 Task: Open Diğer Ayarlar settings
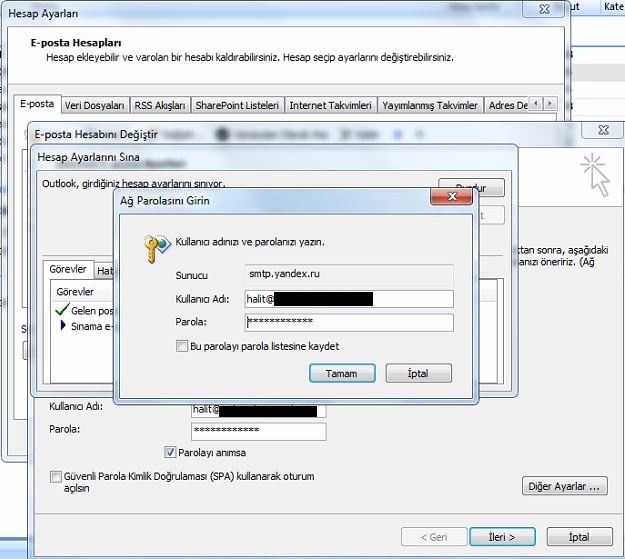(x=565, y=487)
